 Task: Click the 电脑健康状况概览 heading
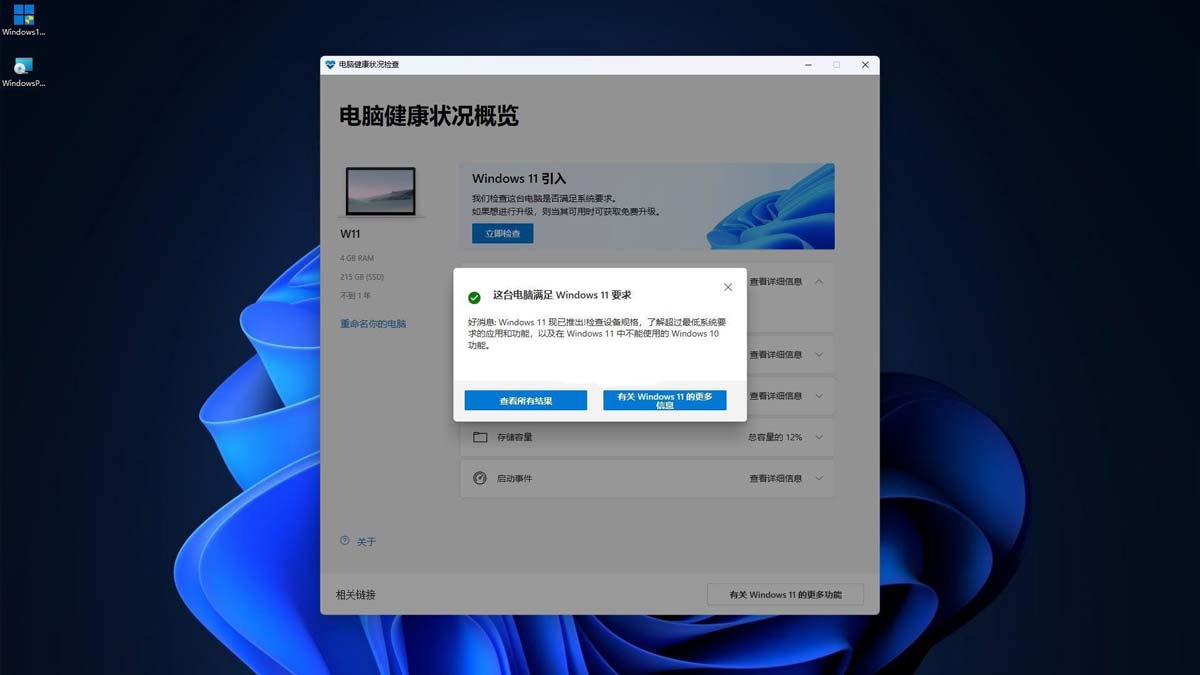(429, 116)
